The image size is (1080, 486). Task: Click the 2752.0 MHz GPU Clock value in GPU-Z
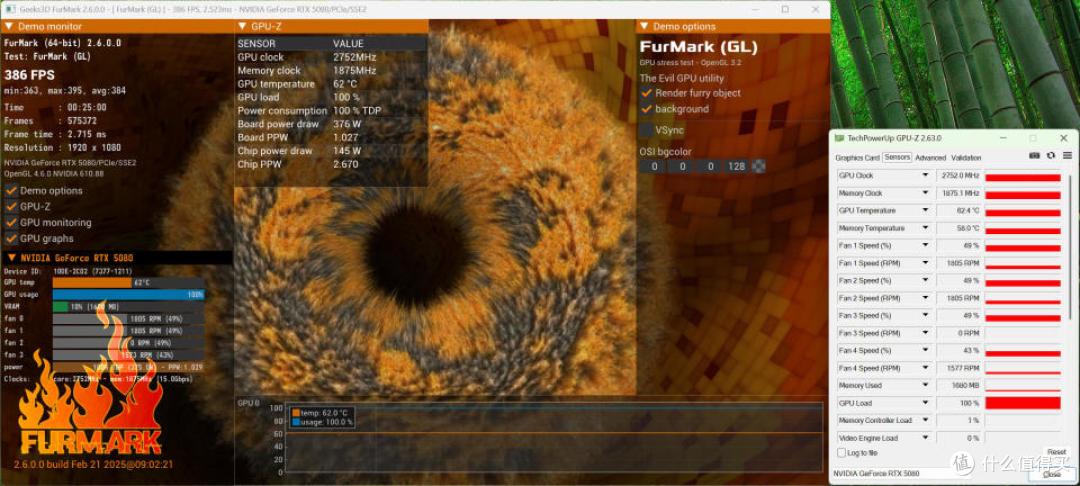[958, 176]
